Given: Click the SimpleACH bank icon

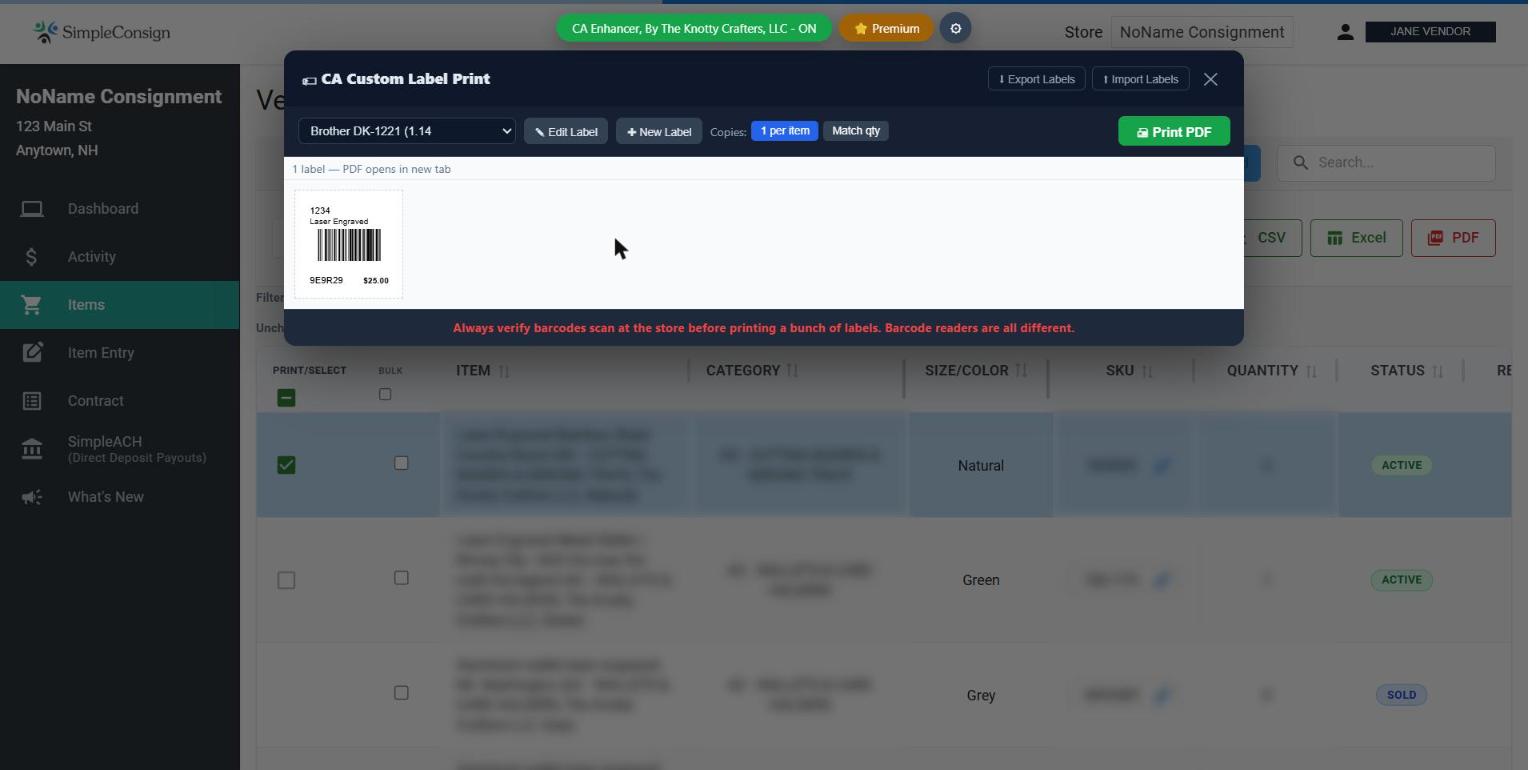Looking at the screenshot, I should (x=32, y=449).
